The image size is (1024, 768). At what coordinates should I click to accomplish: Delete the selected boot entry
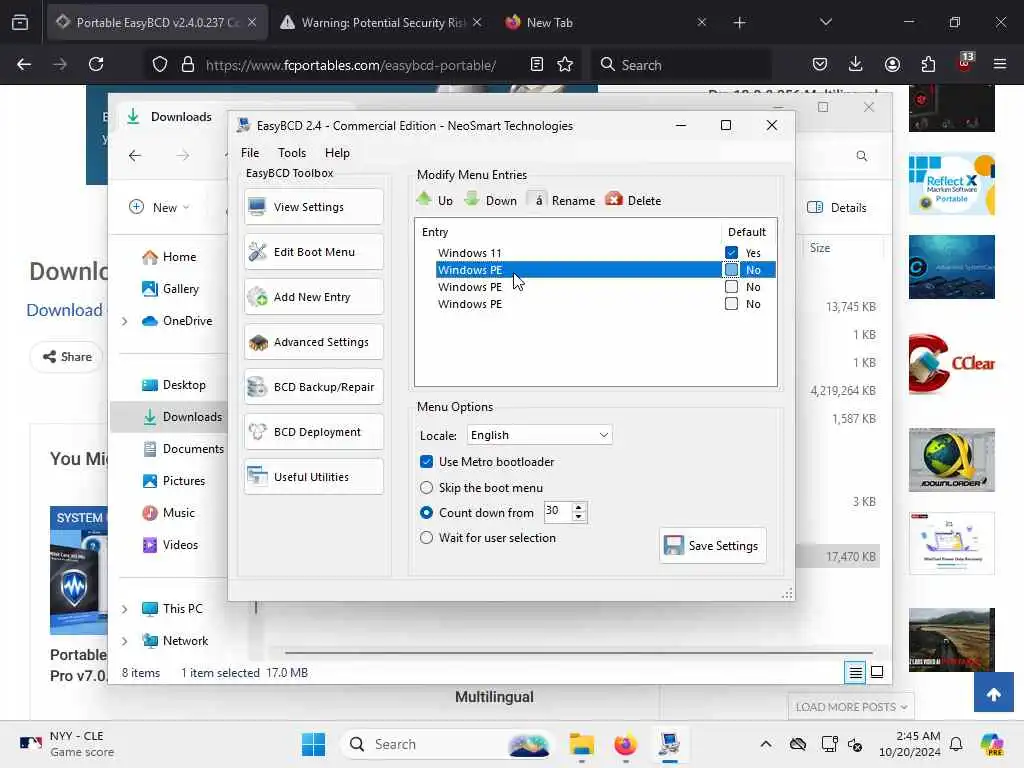coord(633,200)
